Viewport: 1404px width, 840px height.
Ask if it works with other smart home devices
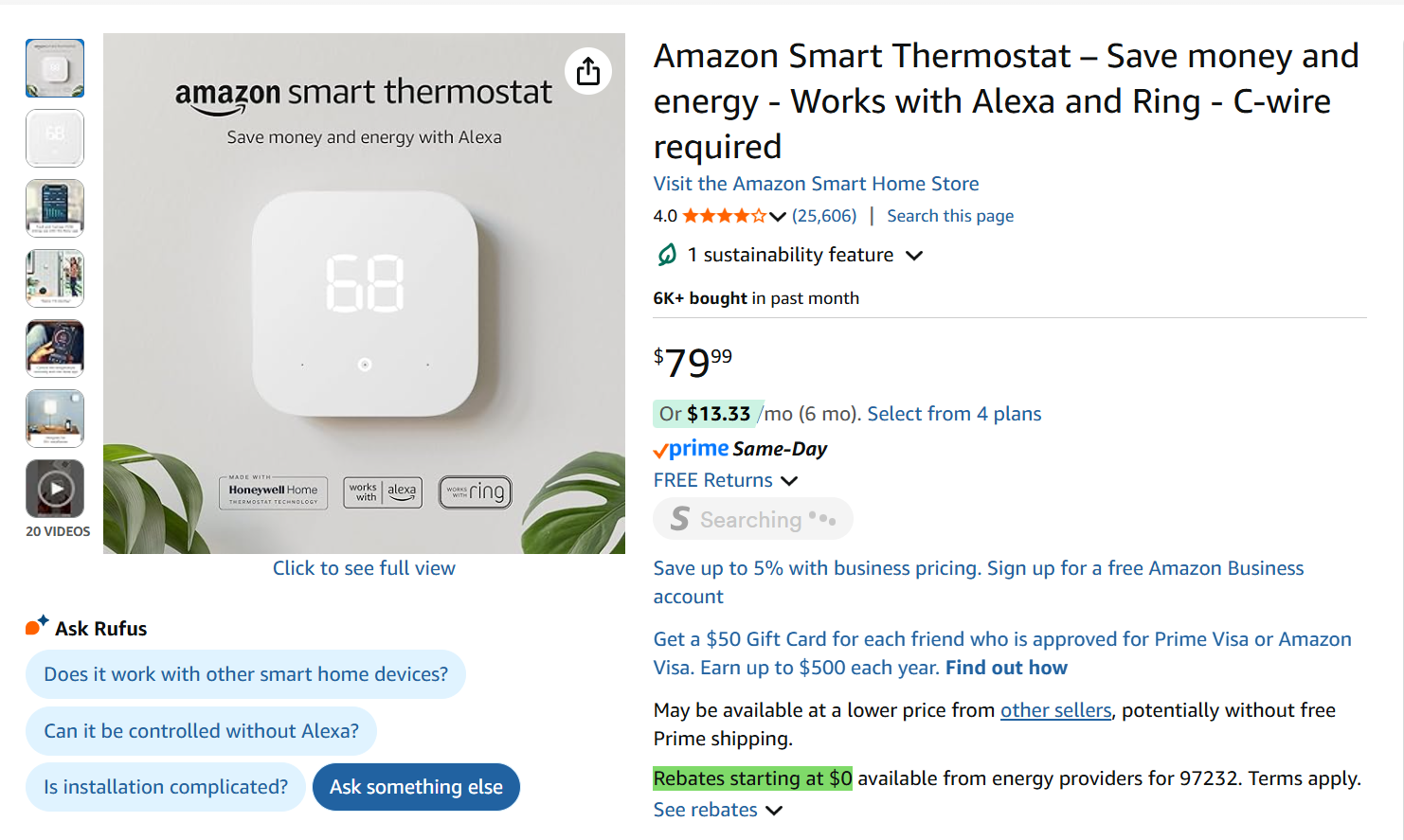coord(245,673)
